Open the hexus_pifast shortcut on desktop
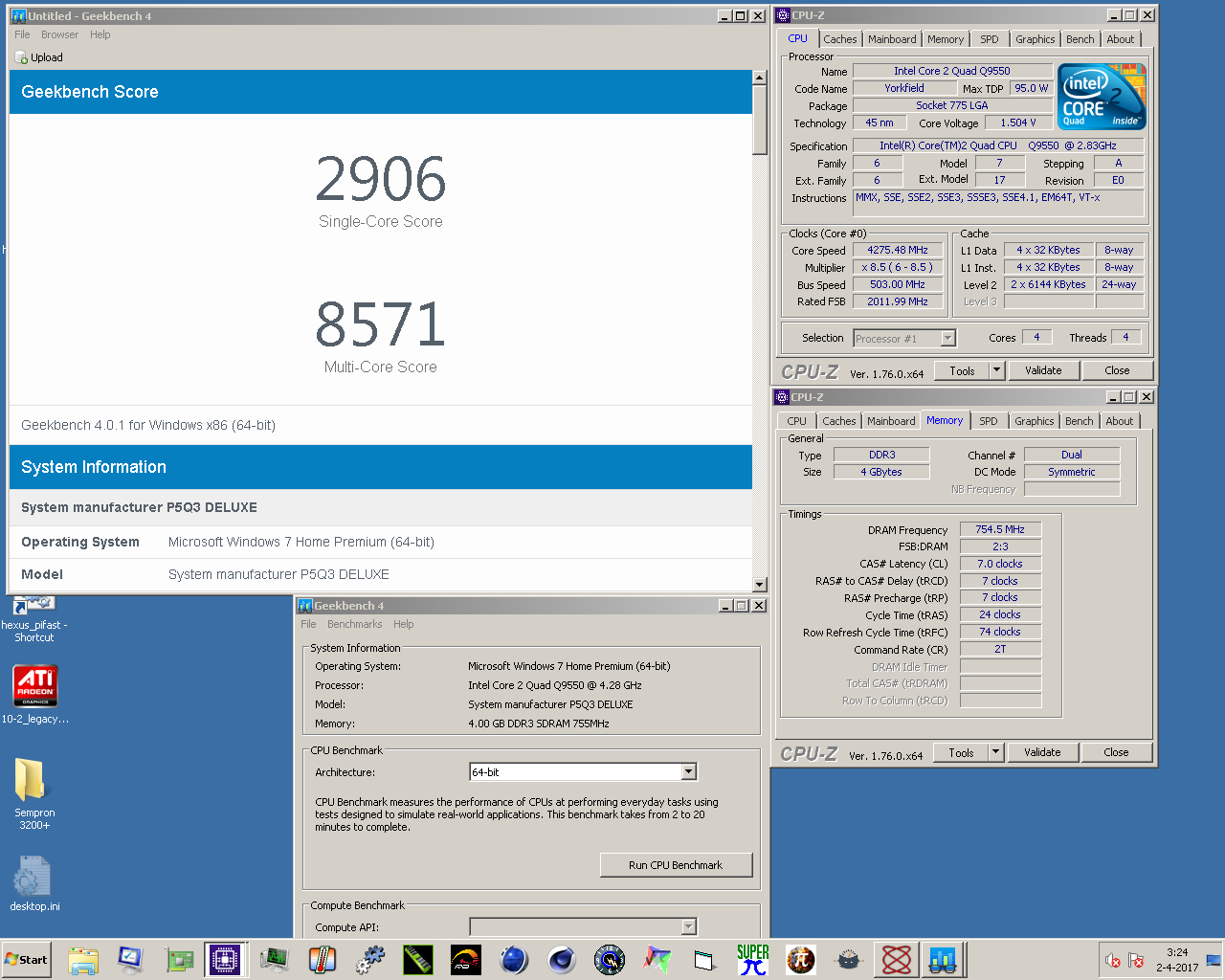This screenshot has height=980, width=1225. point(34,619)
